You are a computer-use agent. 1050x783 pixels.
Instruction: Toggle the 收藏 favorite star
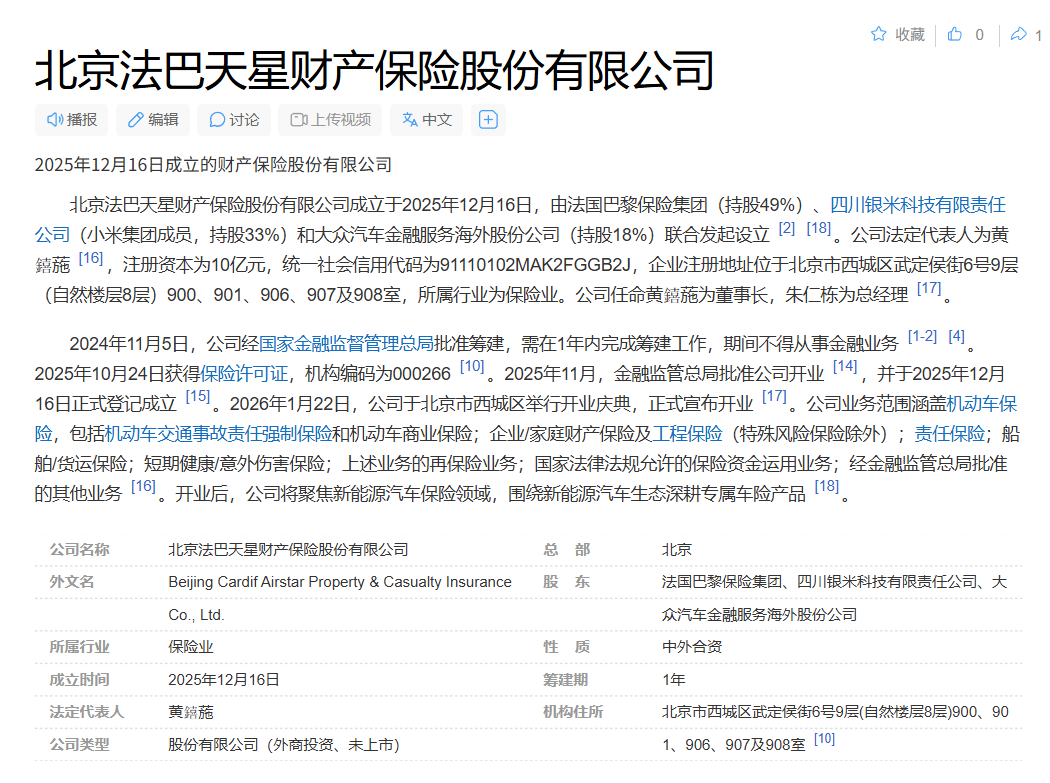click(880, 34)
